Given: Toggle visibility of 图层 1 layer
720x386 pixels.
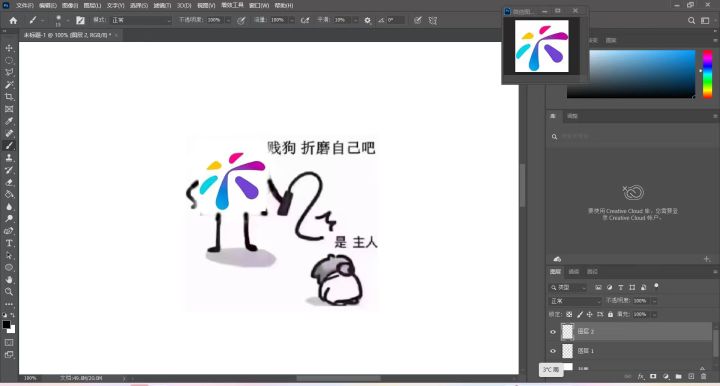Looking at the screenshot, I should (553, 351).
